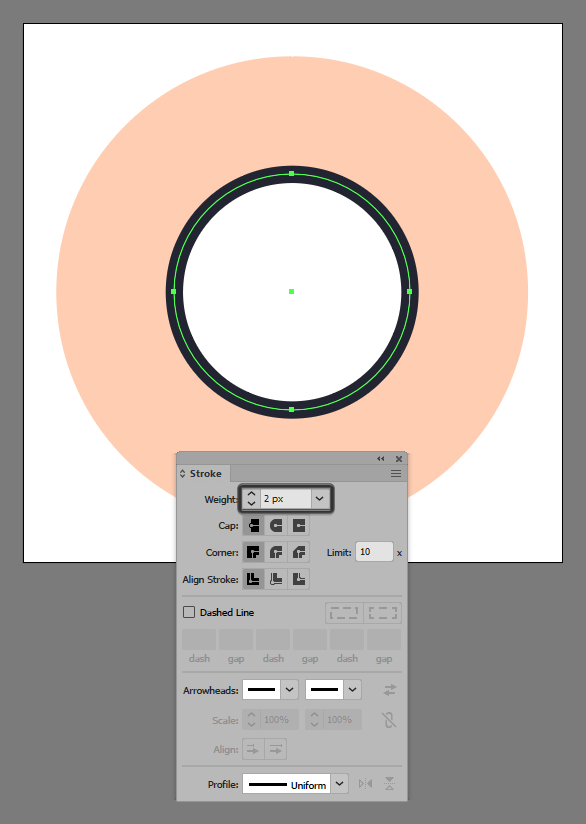Click the miter Limit field
Viewport: 586px width, 824px height.
click(374, 552)
